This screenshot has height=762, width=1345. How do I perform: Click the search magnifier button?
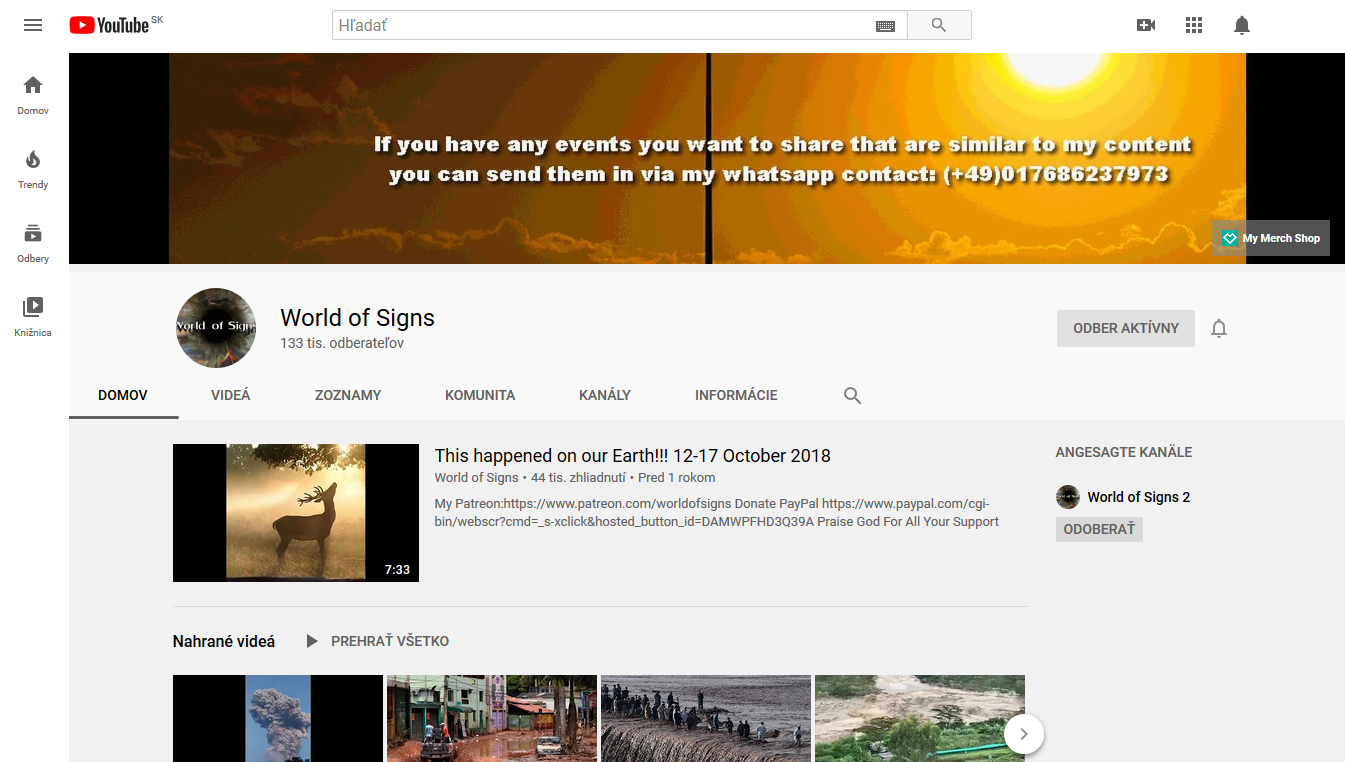click(x=939, y=25)
